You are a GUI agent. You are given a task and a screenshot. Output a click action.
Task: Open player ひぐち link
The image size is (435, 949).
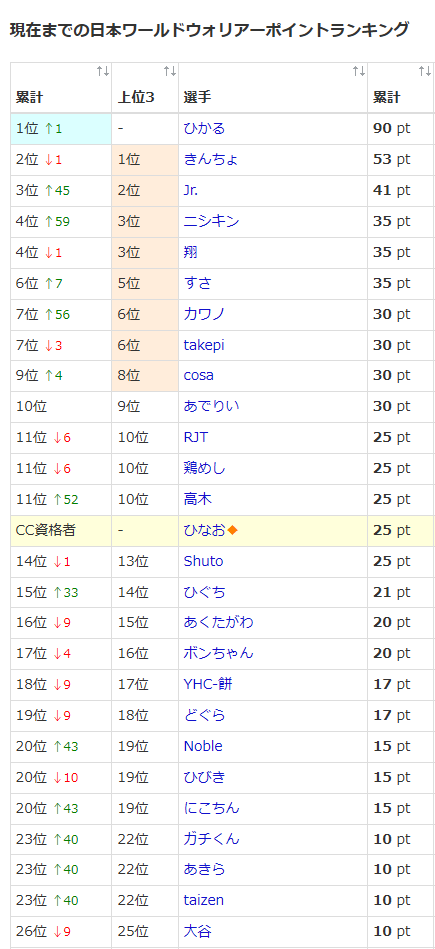tap(204, 592)
